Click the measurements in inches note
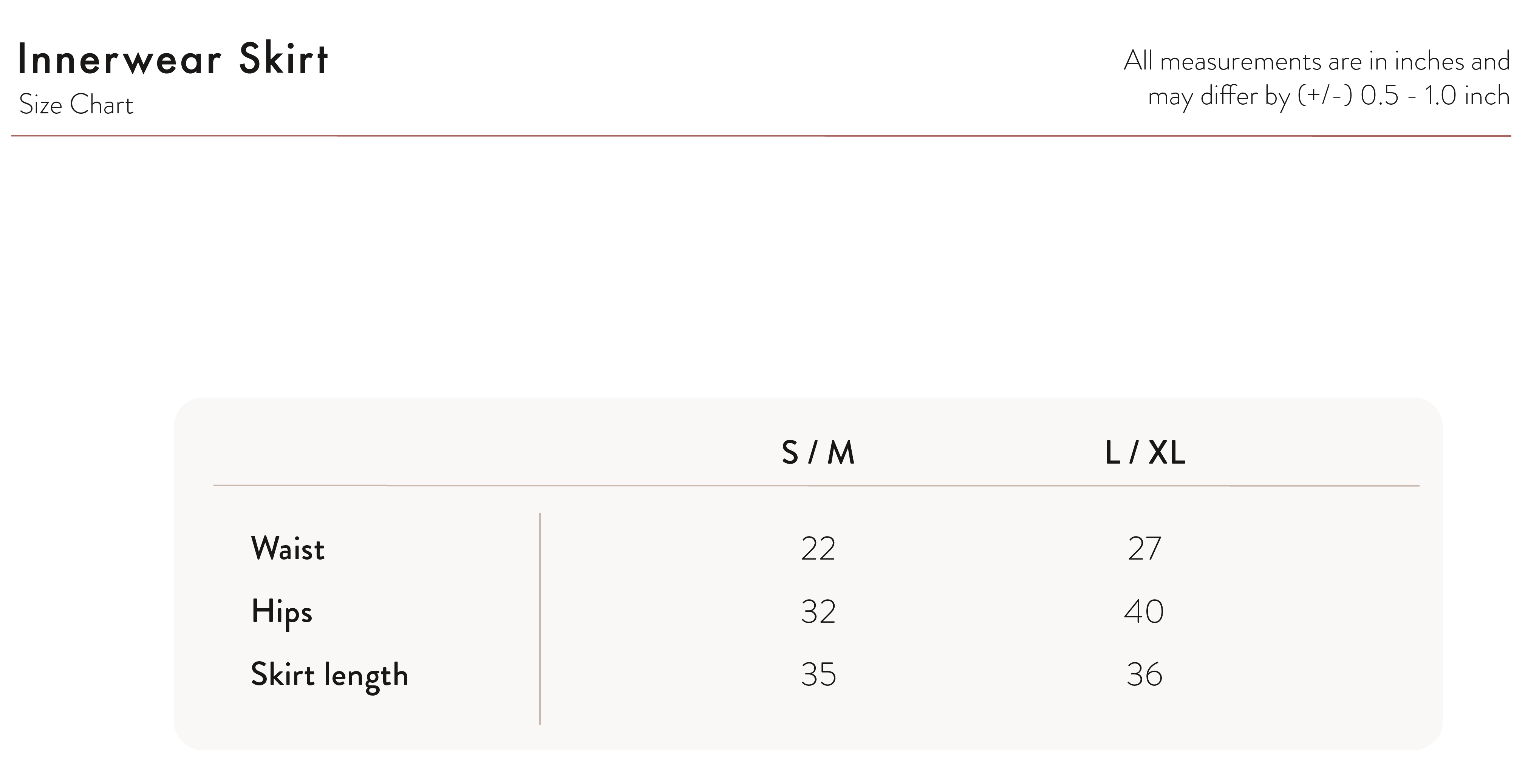This screenshot has height=784, width=1528. [x=1317, y=61]
